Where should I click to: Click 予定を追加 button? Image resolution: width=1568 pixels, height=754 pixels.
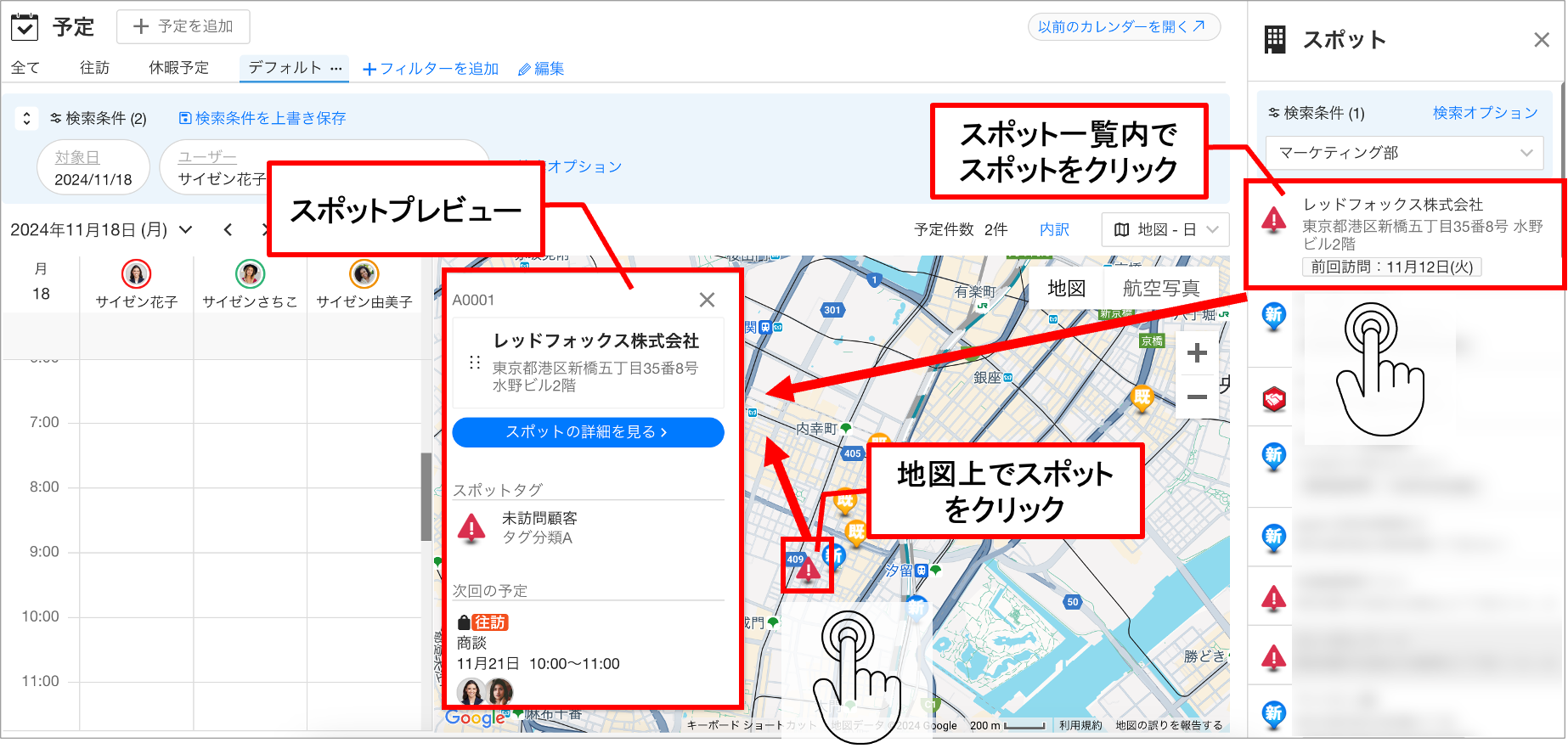pos(183,26)
